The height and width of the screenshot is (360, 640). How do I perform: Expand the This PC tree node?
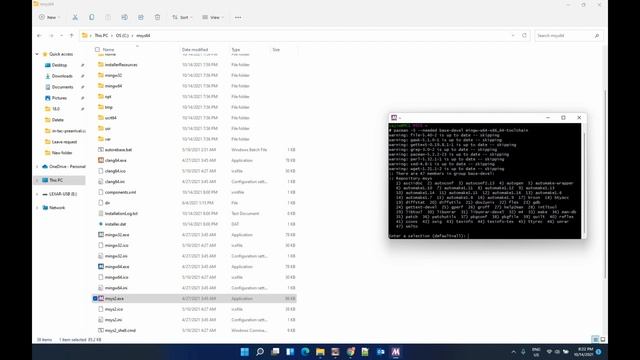37,180
